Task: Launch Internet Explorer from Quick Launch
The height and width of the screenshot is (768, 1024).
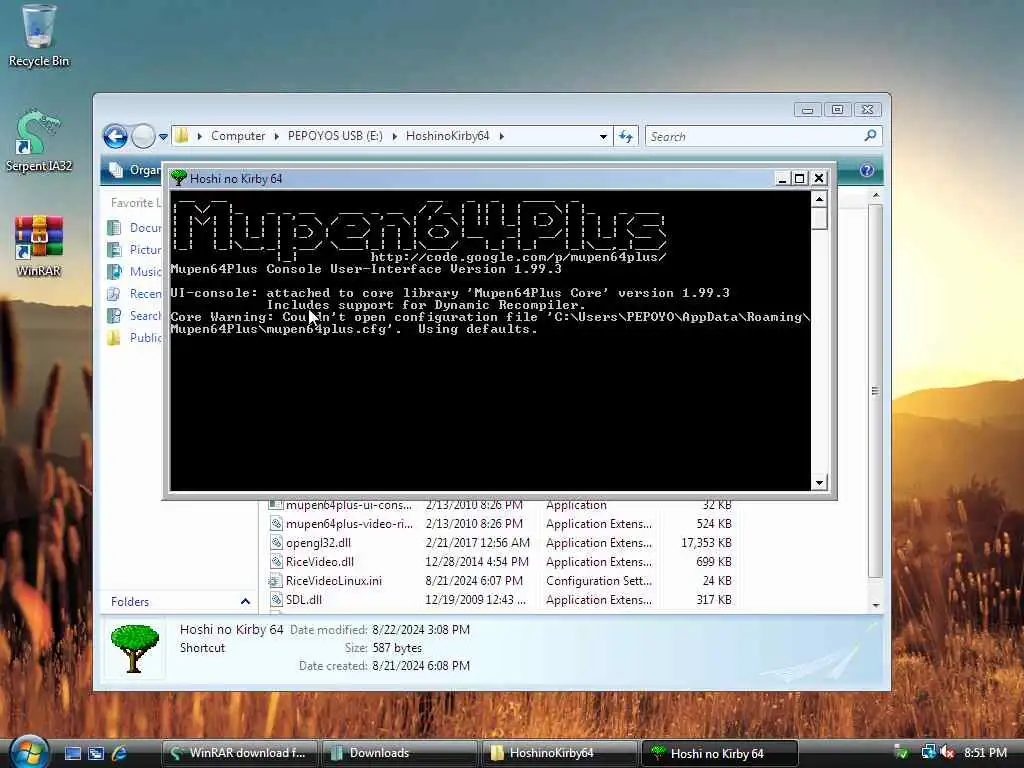Action: (119, 753)
